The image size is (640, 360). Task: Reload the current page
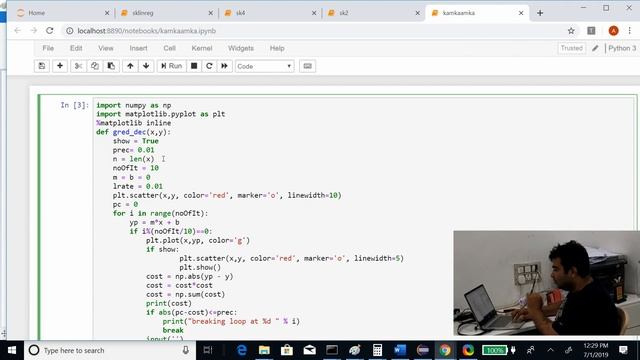50,31
